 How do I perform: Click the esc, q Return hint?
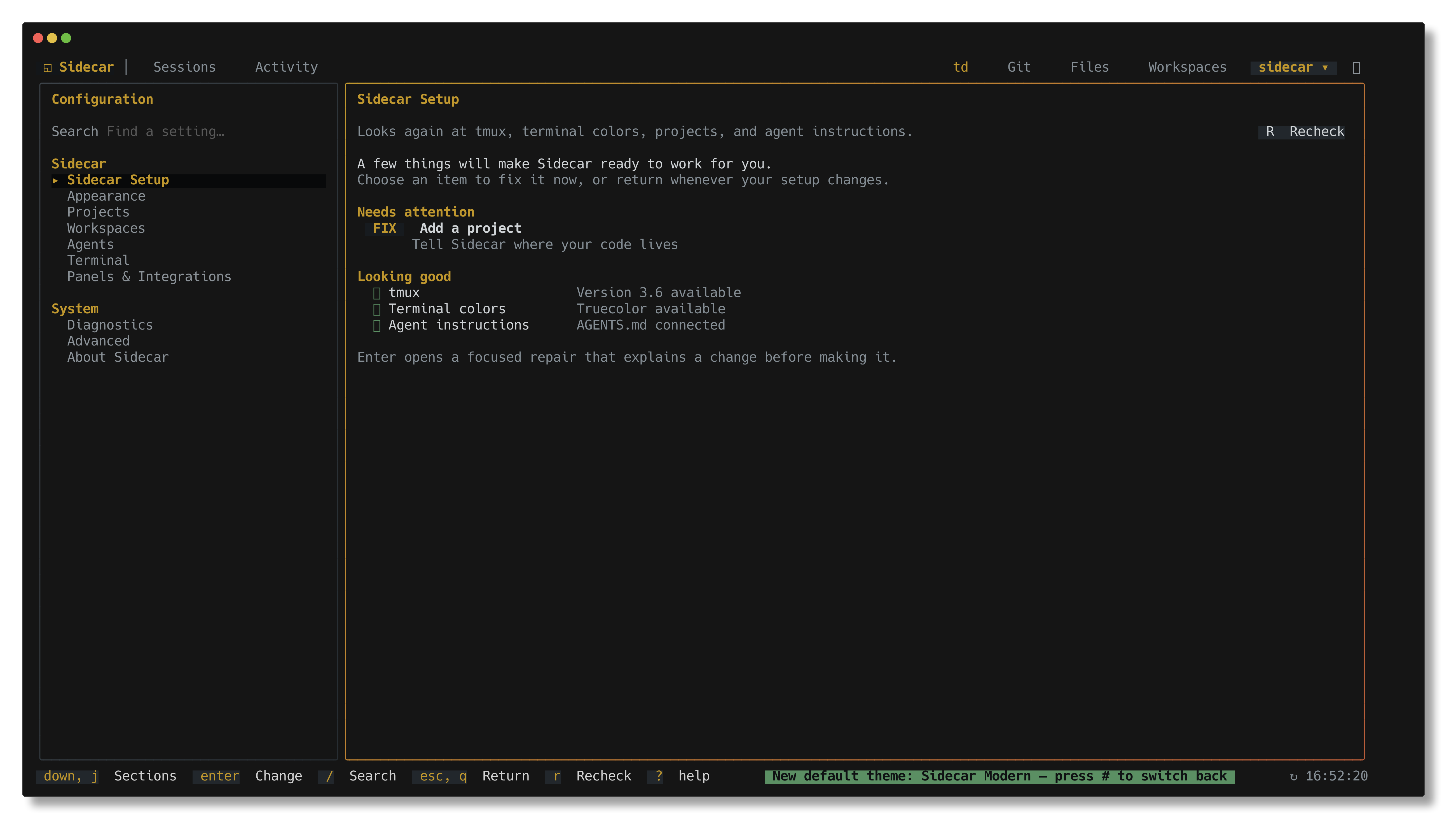click(470, 776)
